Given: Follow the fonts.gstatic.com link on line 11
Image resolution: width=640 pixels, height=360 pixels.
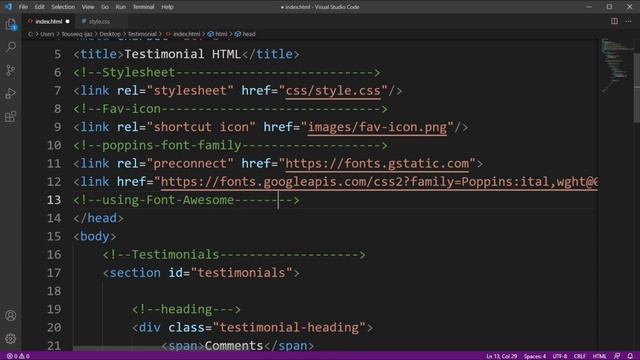Looking at the screenshot, I should pyautogui.click(x=377, y=164).
